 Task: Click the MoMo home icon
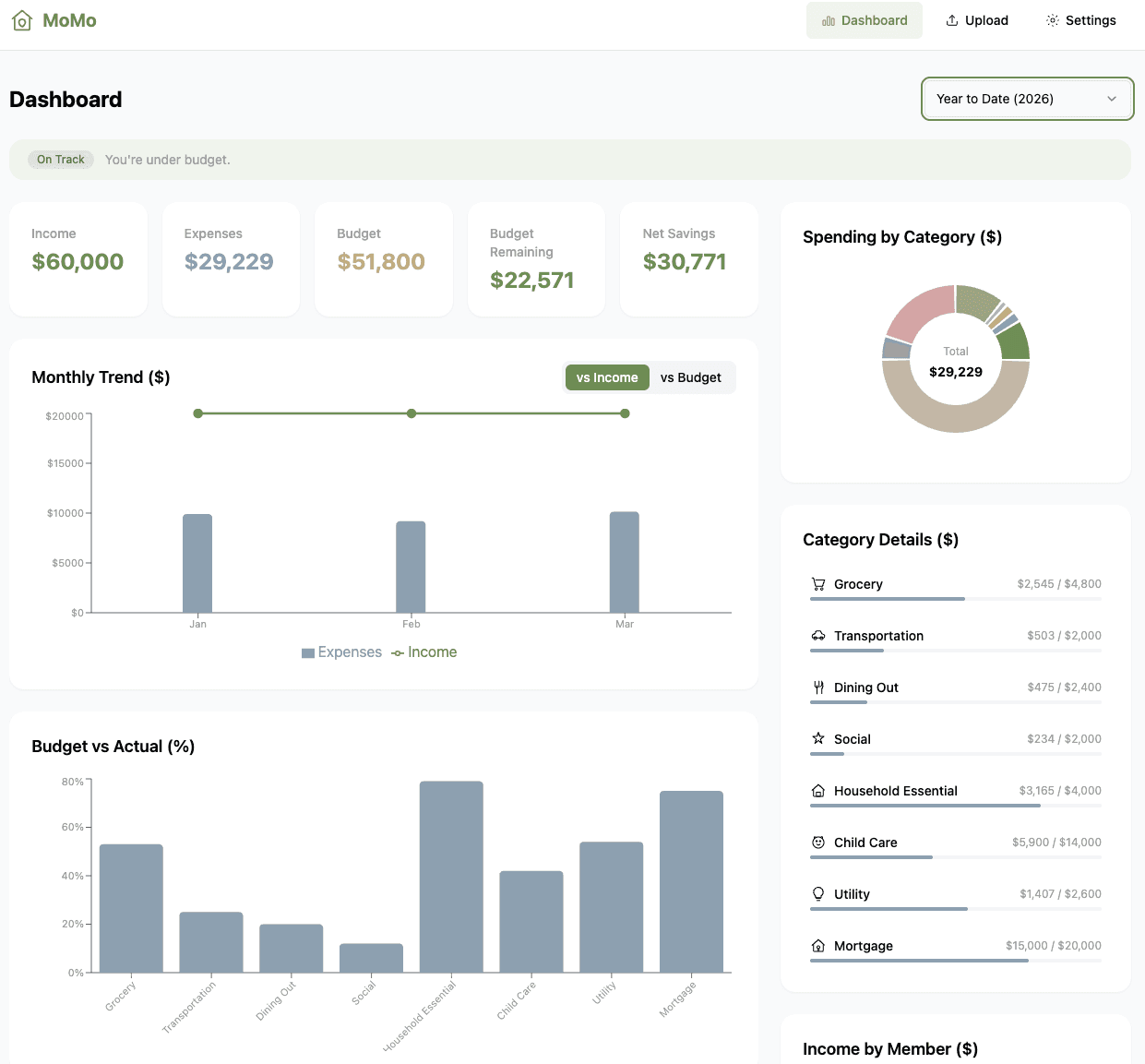pyautogui.click(x=22, y=19)
